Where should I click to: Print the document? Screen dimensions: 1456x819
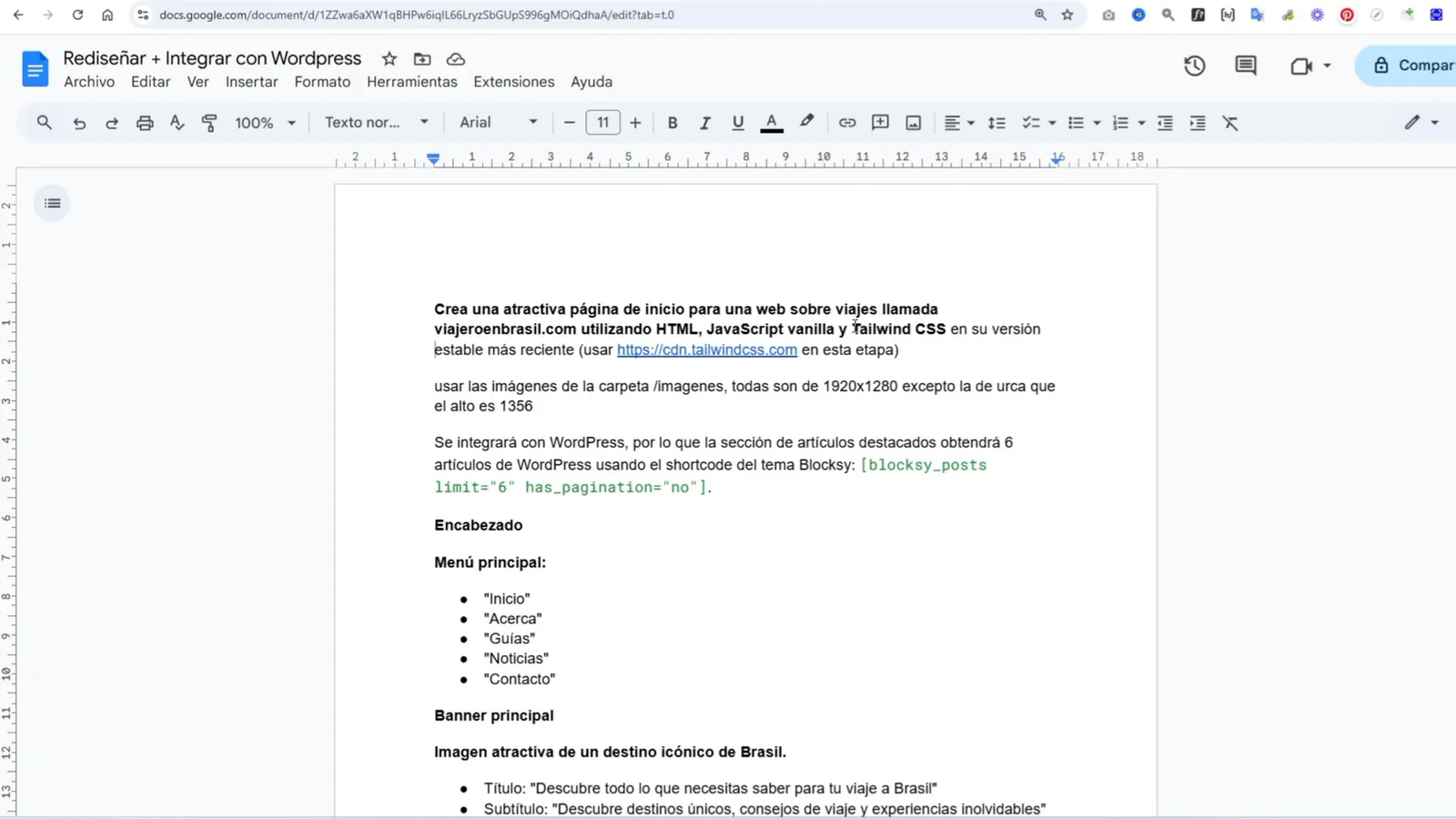(144, 122)
